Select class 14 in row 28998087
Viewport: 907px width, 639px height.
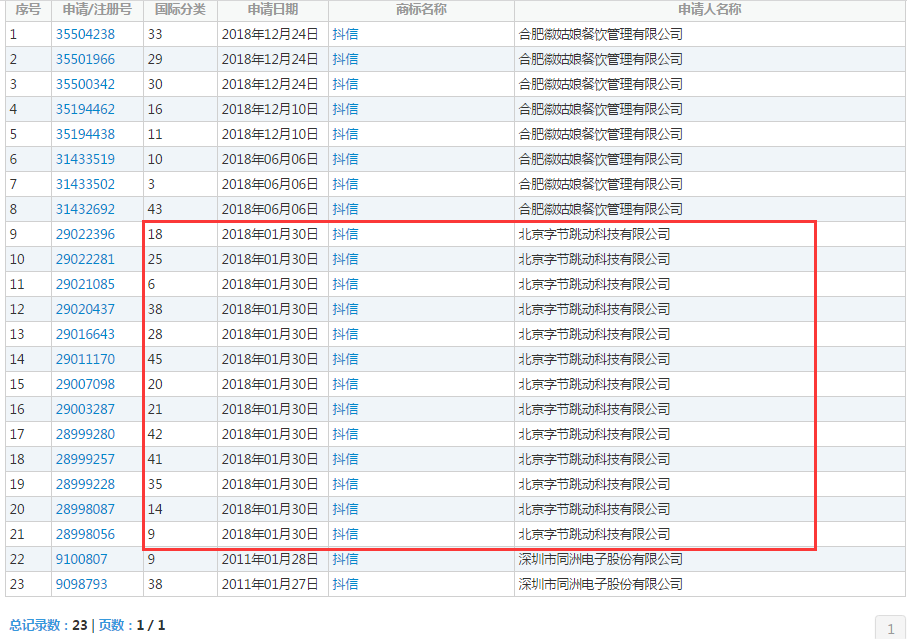click(x=155, y=509)
